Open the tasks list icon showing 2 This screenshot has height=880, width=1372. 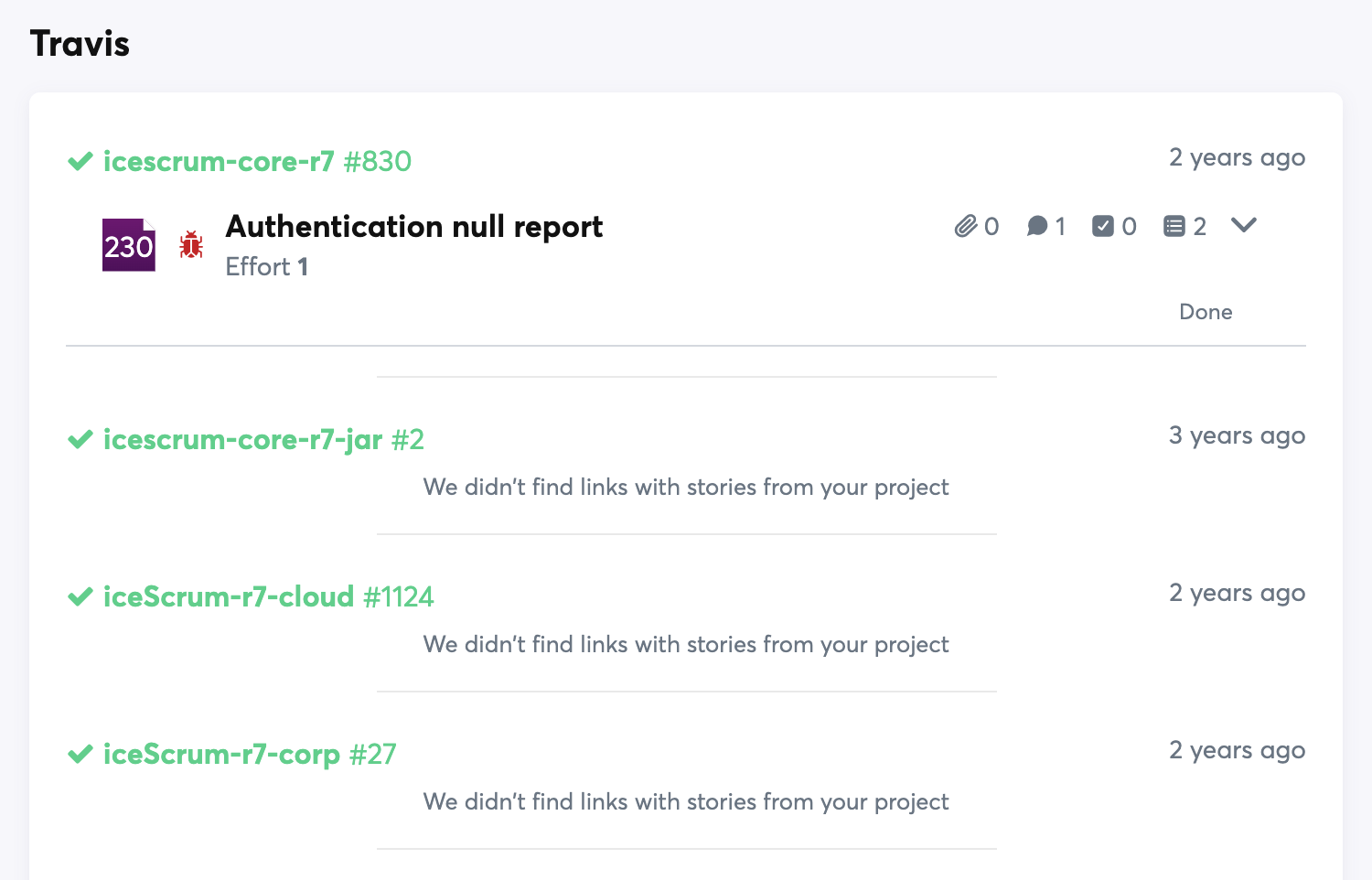point(1183,226)
